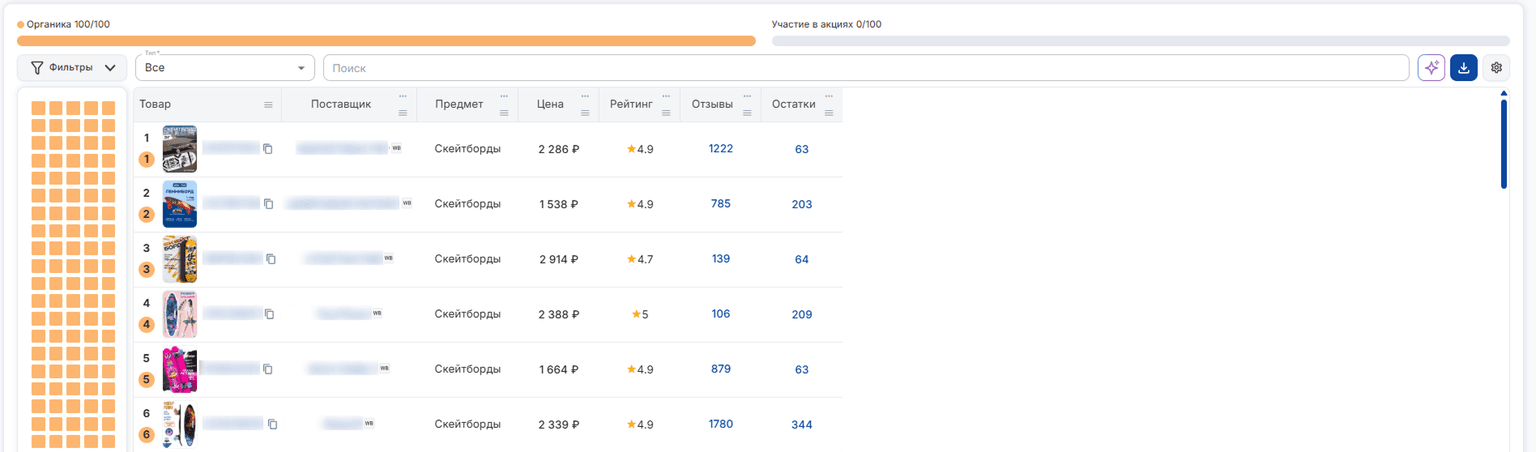Click in the Поиск search field
The width and height of the screenshot is (1536, 452).
(x=866, y=68)
